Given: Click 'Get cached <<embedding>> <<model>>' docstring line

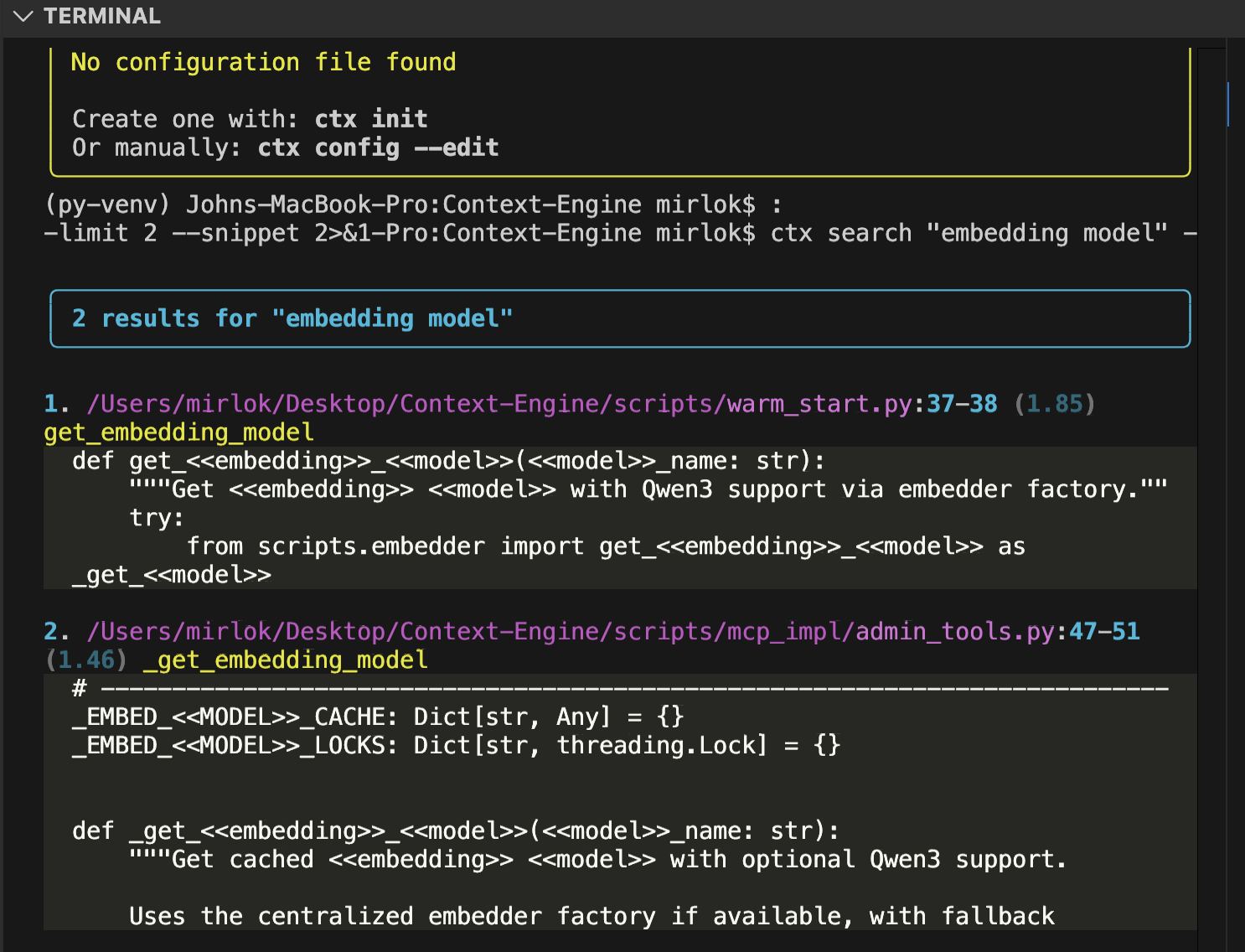Looking at the screenshot, I should coord(598,859).
